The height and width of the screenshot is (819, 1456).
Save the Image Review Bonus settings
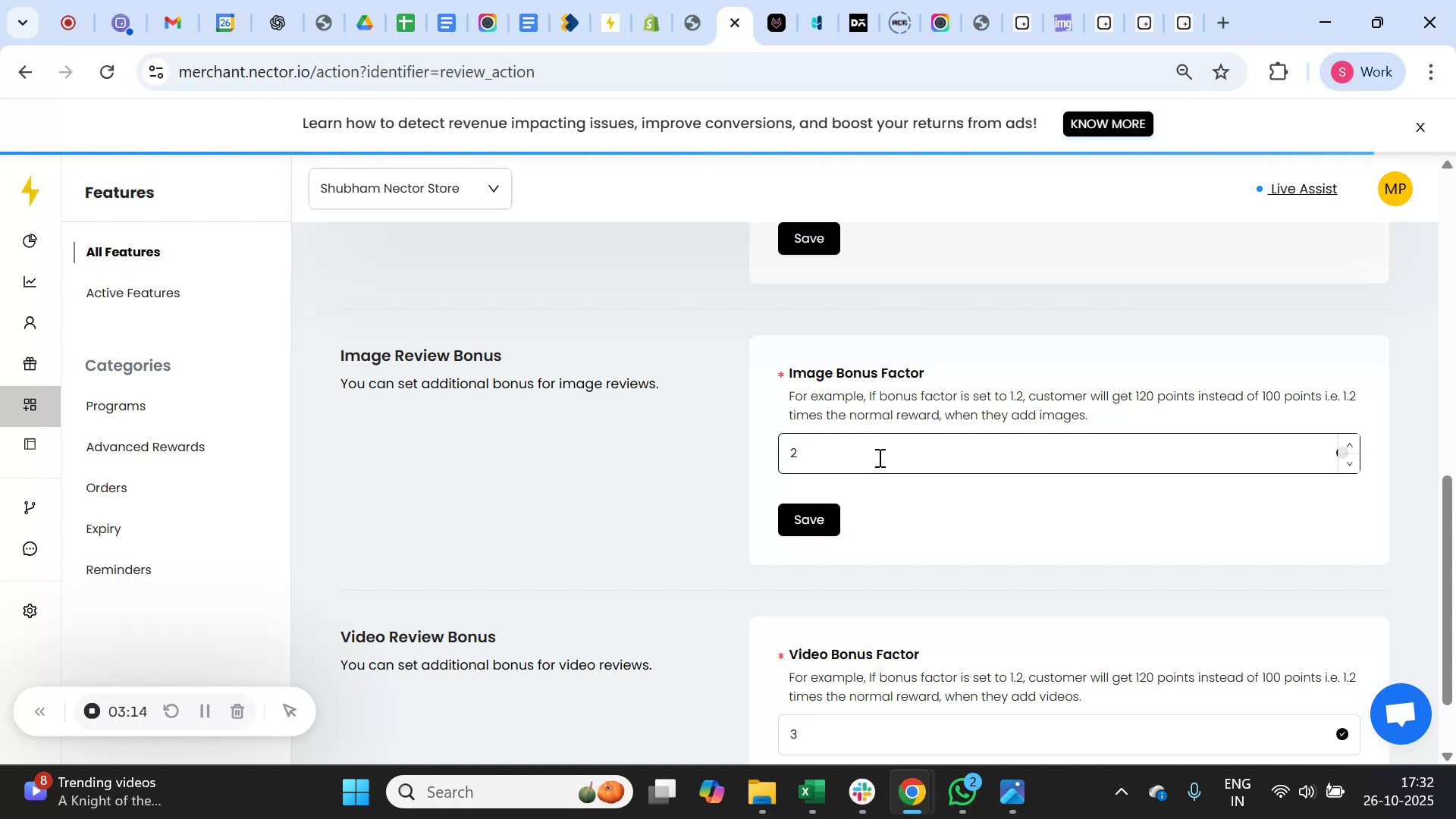pos(808,519)
